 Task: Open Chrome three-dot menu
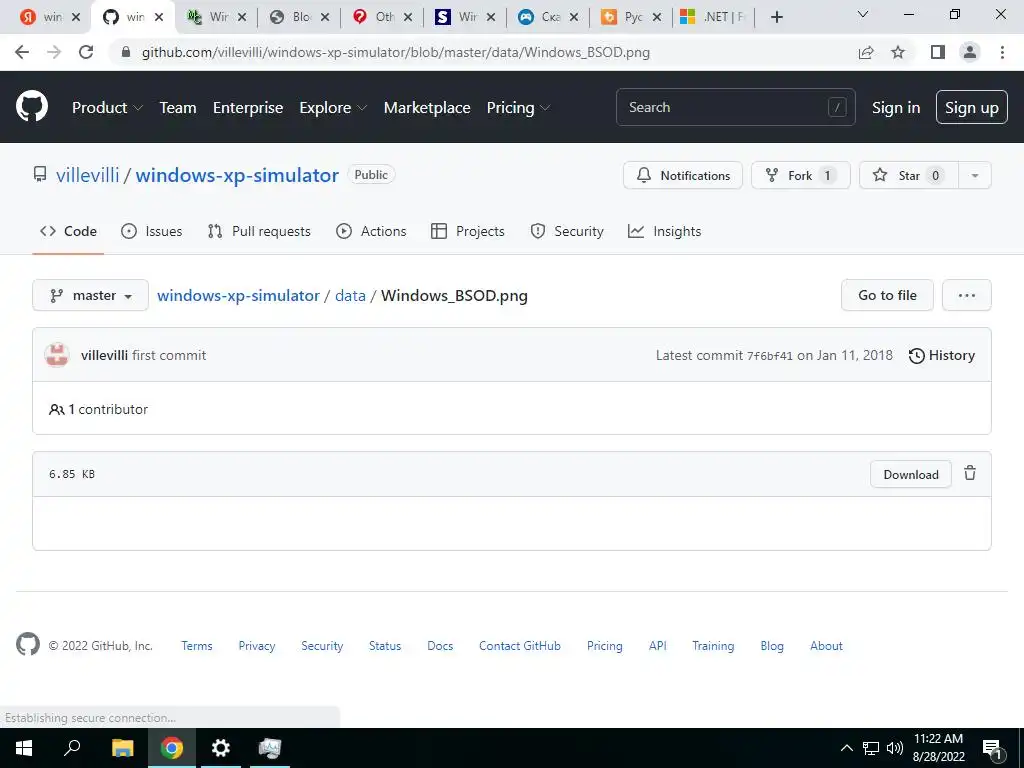[x=1002, y=52]
